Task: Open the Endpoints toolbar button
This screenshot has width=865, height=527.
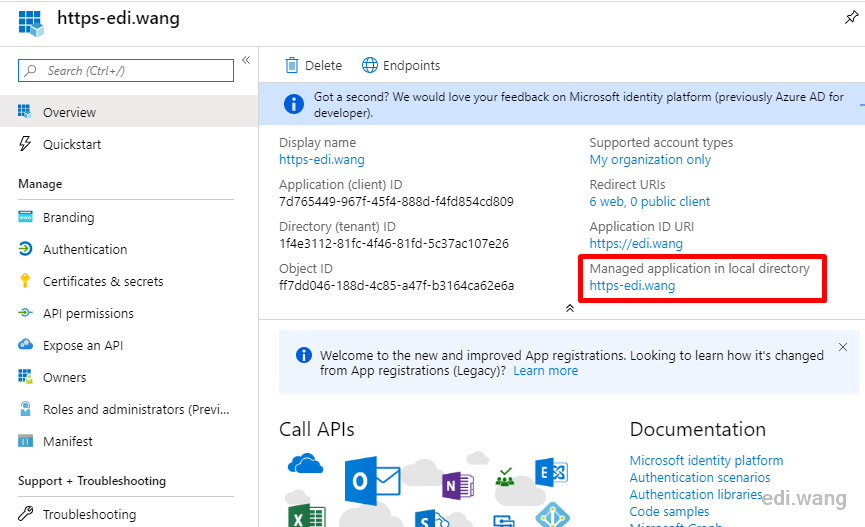Action: [x=401, y=66]
